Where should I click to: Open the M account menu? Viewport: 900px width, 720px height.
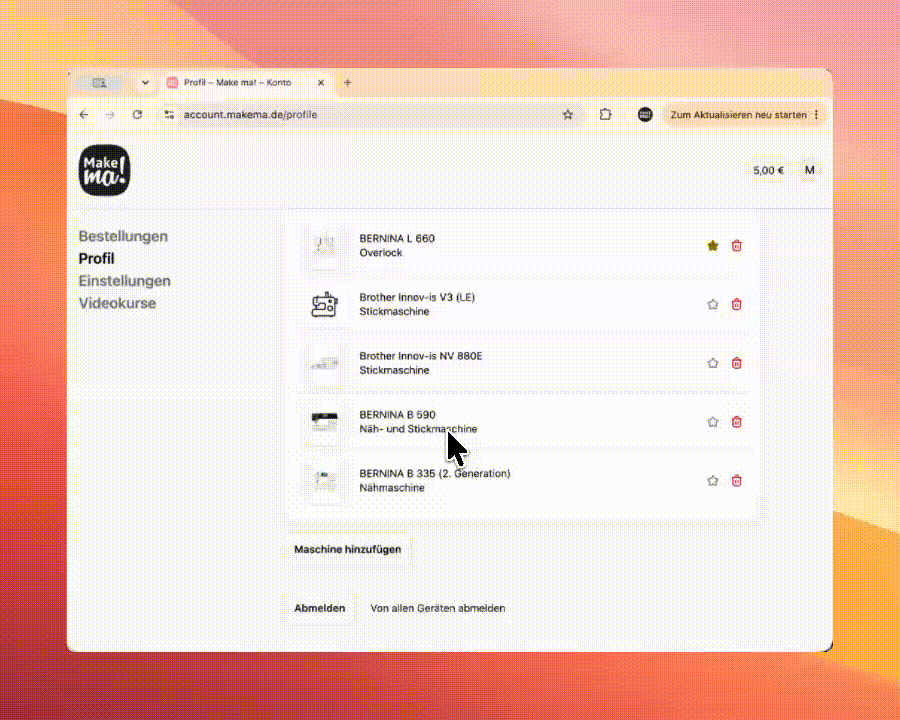[809, 170]
